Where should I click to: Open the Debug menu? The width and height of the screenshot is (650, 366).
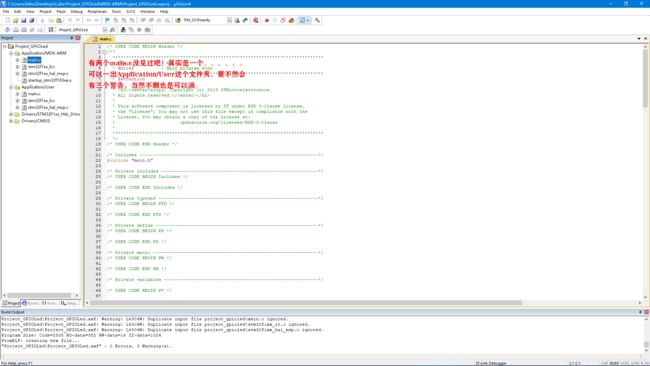coord(77,12)
